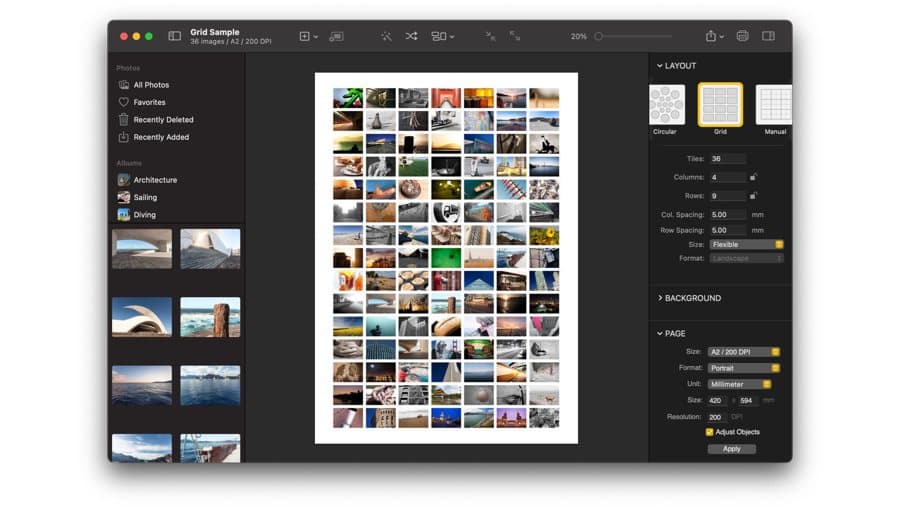Click the shuffle images icon
900x506 pixels.
point(411,36)
